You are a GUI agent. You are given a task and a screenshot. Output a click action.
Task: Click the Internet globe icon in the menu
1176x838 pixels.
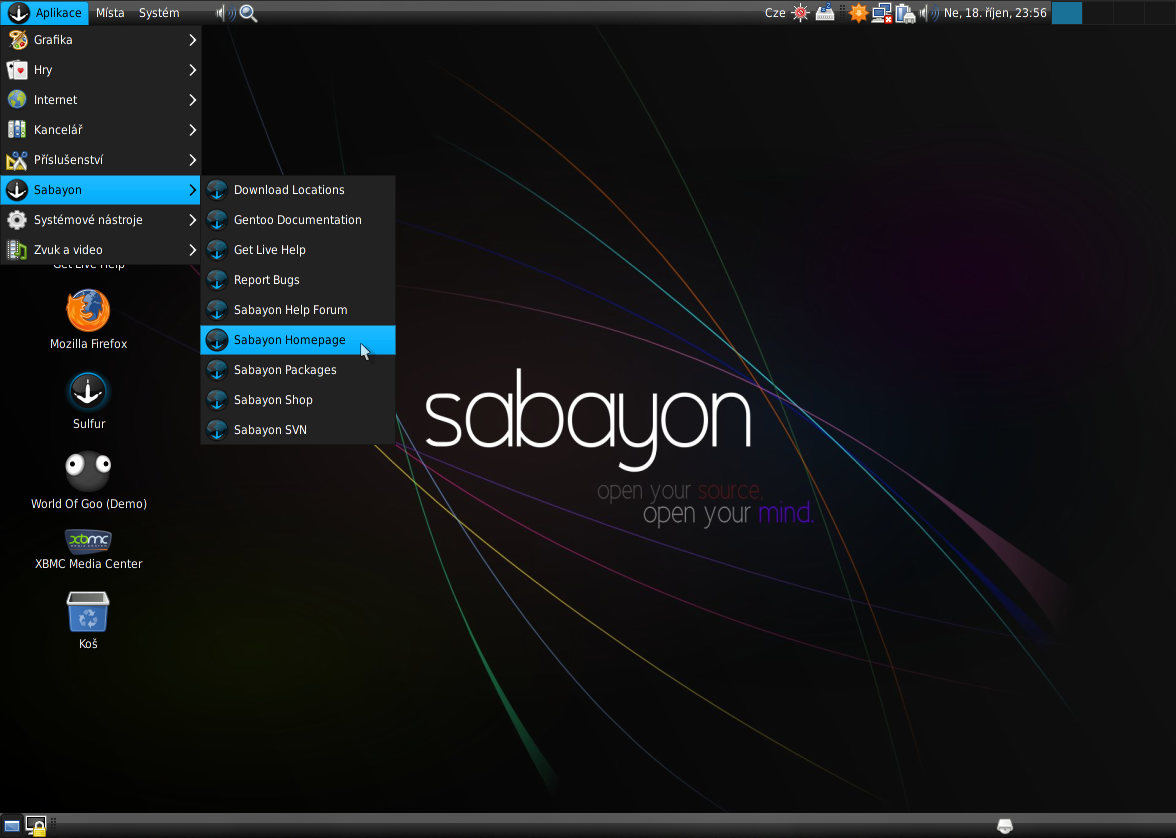click(17, 100)
